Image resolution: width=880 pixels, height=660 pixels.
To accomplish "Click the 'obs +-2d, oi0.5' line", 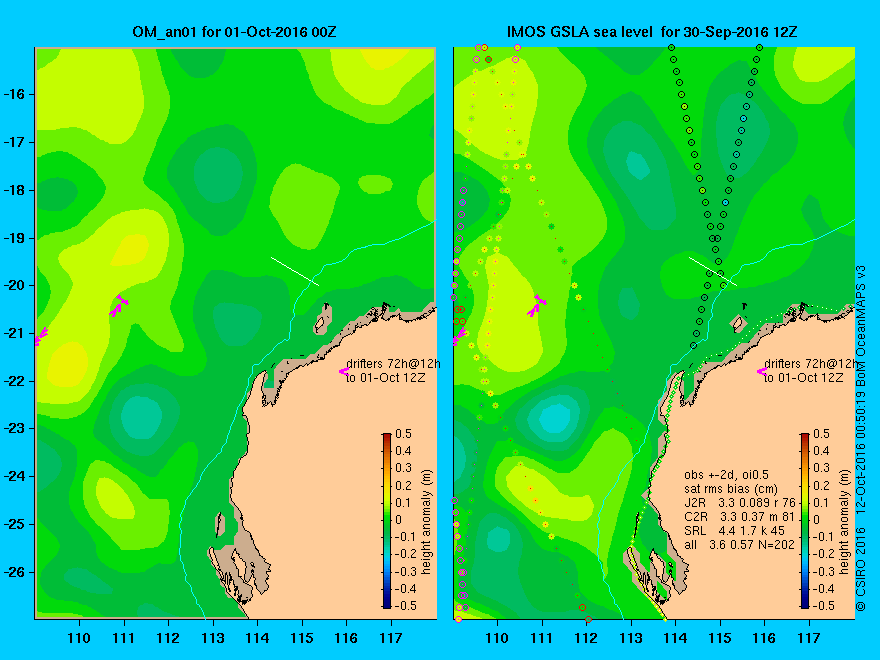I will (x=727, y=475).
